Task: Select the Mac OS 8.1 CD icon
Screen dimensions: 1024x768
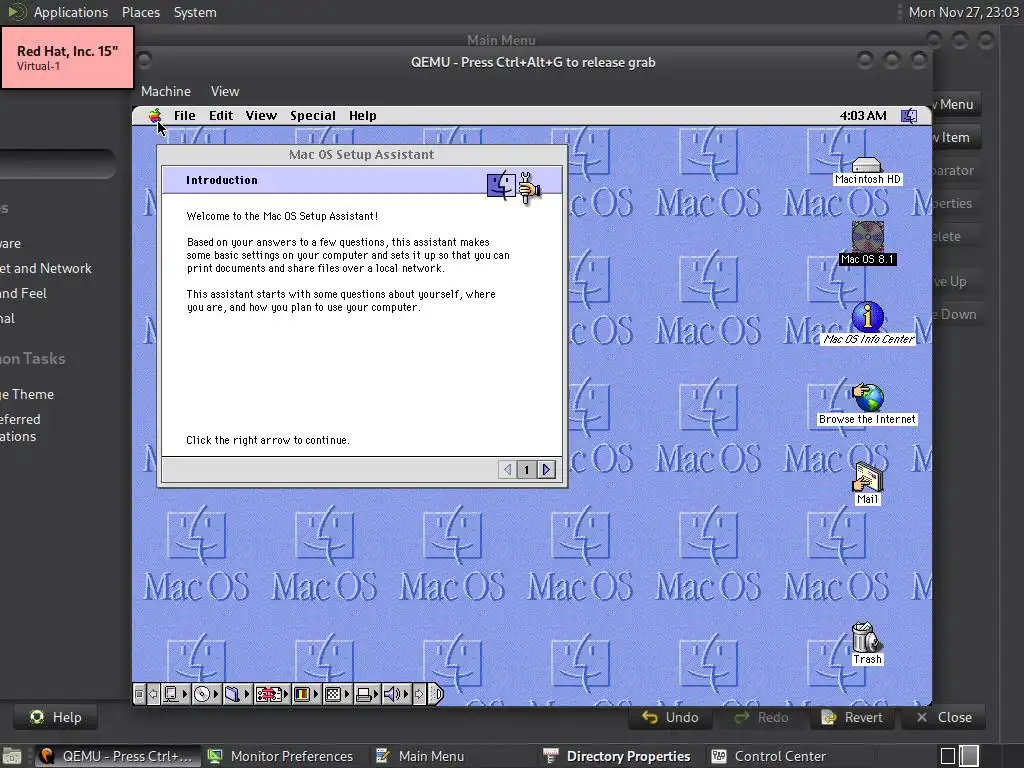Action: pos(867,243)
